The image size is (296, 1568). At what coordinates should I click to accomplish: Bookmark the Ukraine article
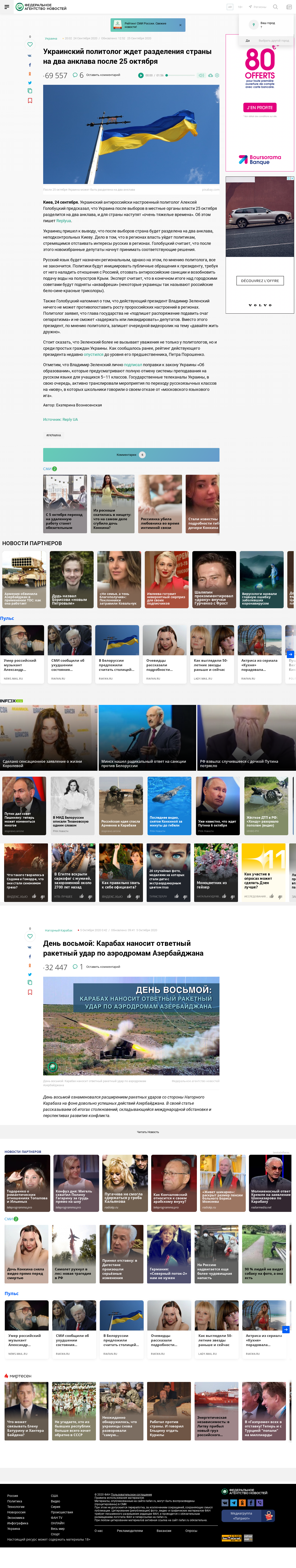(x=30, y=100)
